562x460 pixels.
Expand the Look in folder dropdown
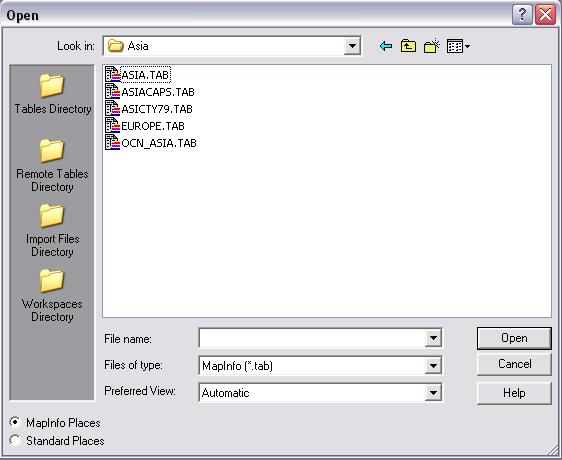click(x=352, y=46)
